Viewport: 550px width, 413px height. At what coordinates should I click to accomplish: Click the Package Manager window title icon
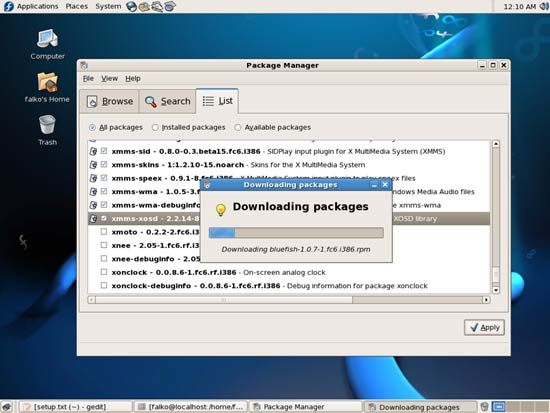pyautogui.click(x=84, y=65)
